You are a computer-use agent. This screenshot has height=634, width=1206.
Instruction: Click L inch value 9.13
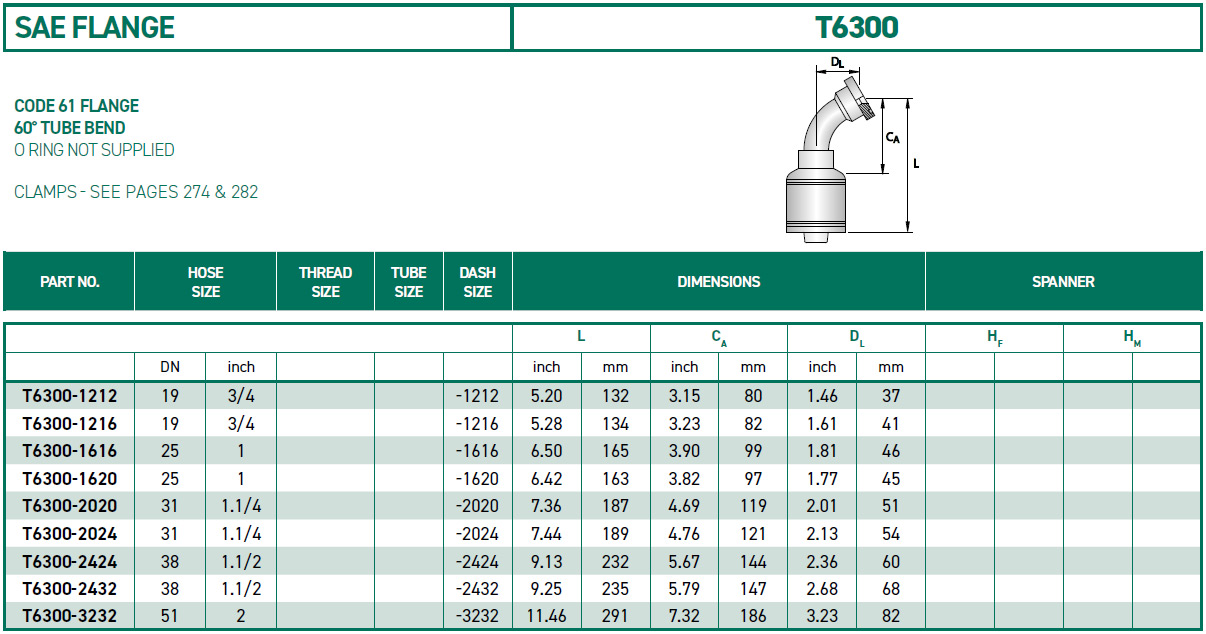pyautogui.click(x=546, y=561)
